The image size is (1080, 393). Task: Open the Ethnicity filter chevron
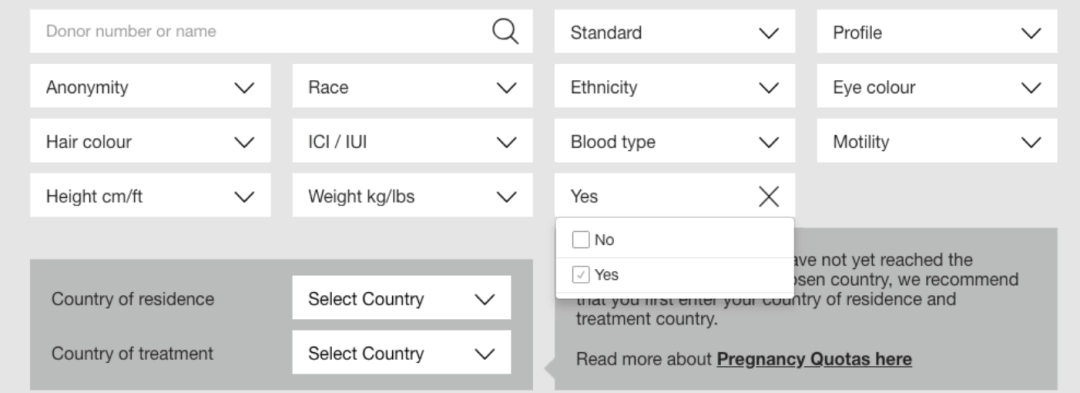[769, 87]
